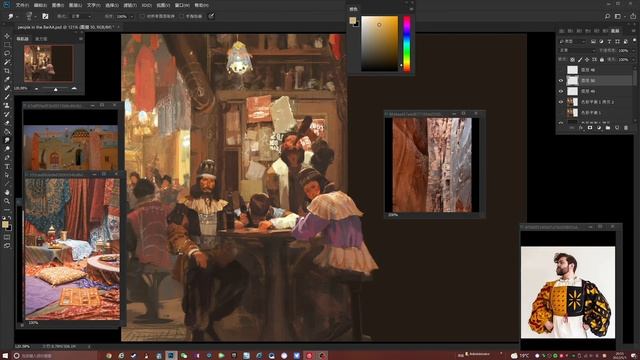640x360 pixels.
Task: Click the create new layer icon
Action: point(617,128)
